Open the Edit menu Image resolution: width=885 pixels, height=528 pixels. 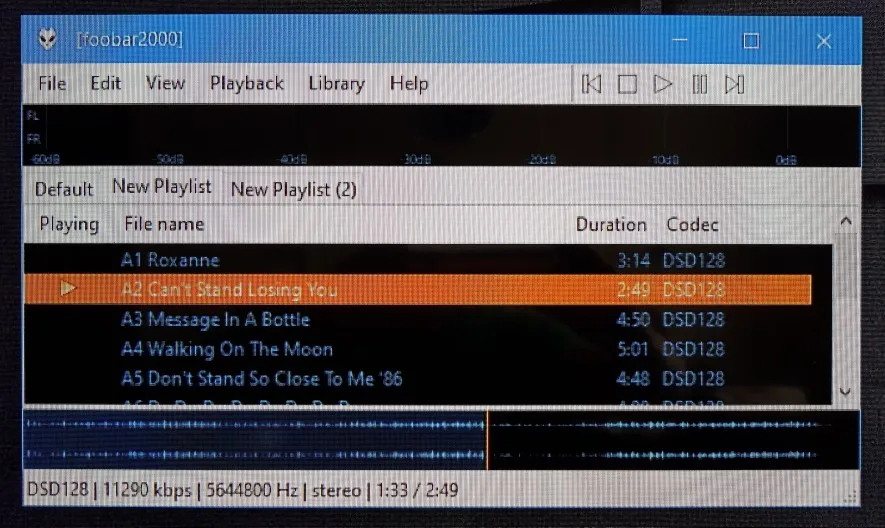(106, 84)
